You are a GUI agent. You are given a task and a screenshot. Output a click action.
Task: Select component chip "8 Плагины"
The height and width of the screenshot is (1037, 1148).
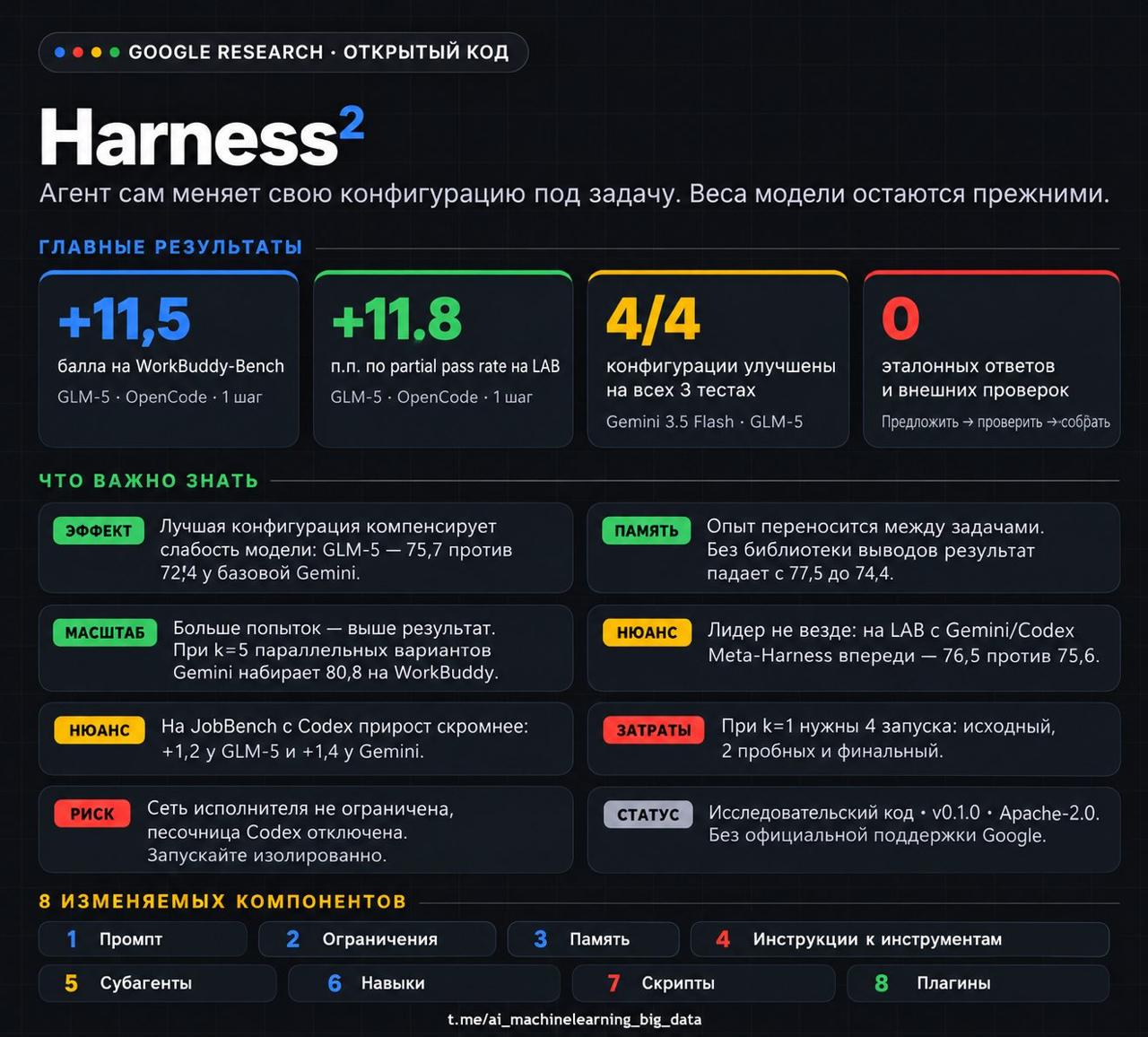[x=978, y=983]
